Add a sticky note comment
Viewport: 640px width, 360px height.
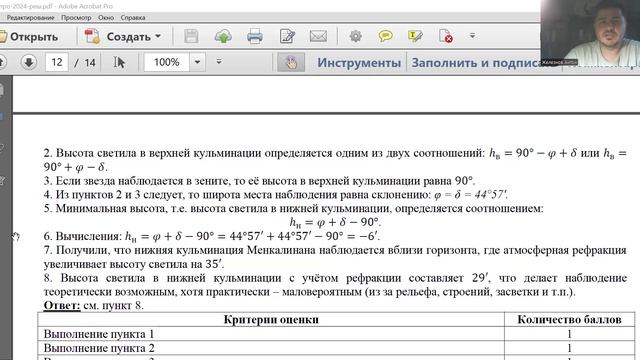click(385, 36)
